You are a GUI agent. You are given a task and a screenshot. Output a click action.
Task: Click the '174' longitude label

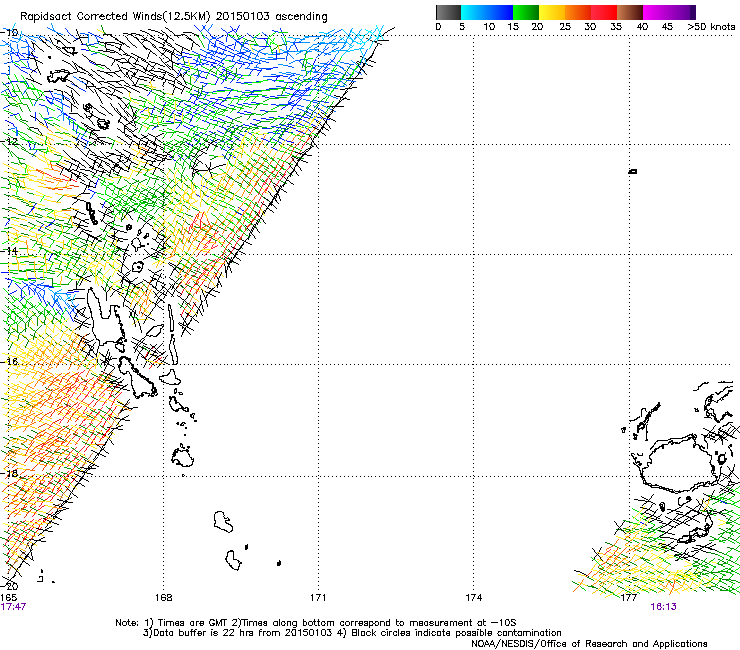point(474,598)
